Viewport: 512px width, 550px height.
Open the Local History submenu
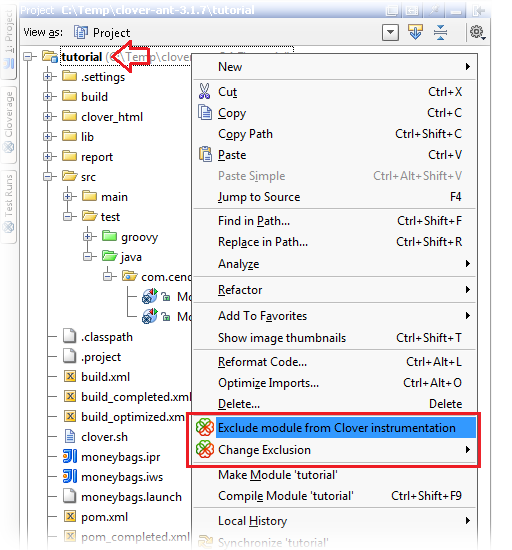pyautogui.click(x=335, y=521)
